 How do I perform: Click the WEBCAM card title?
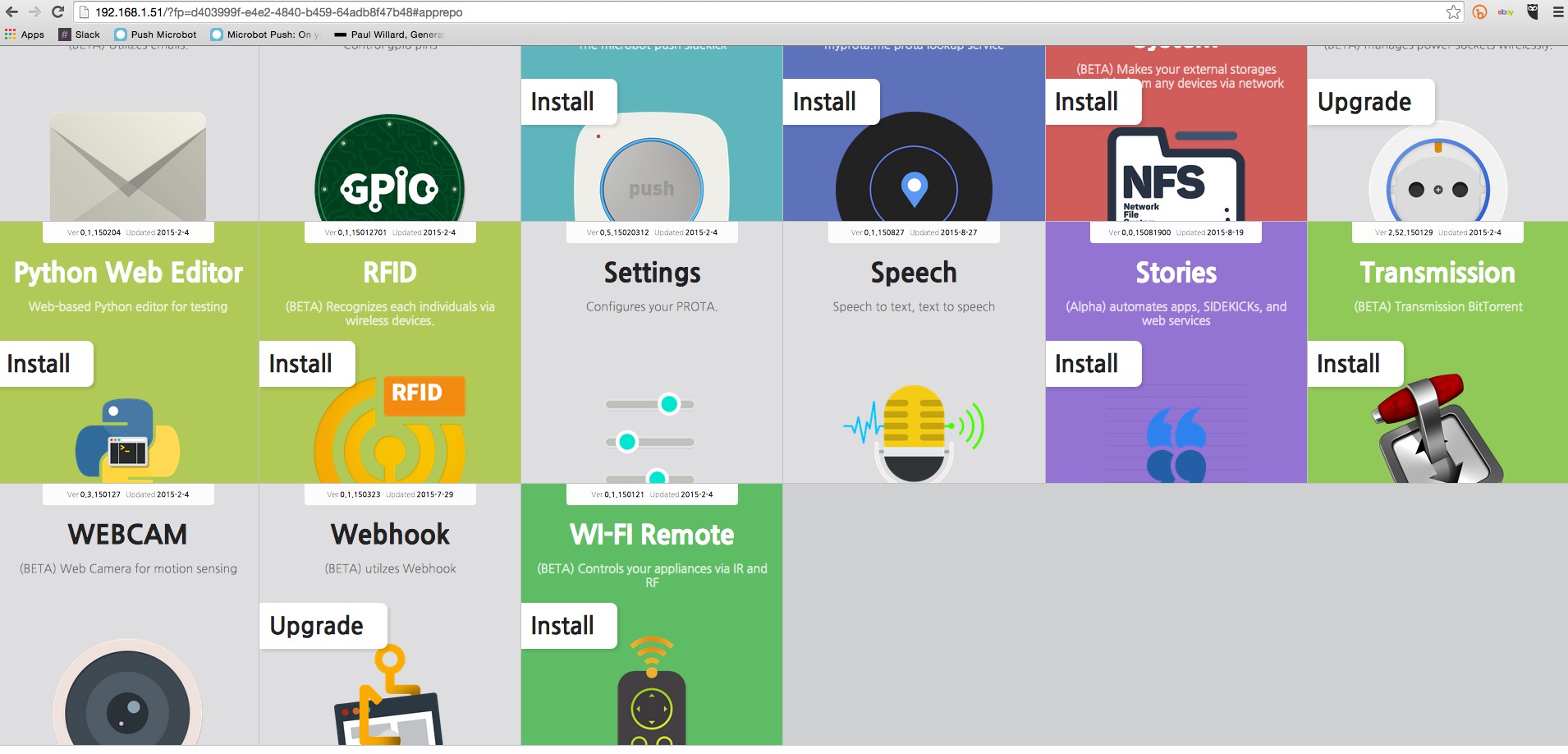click(x=128, y=535)
